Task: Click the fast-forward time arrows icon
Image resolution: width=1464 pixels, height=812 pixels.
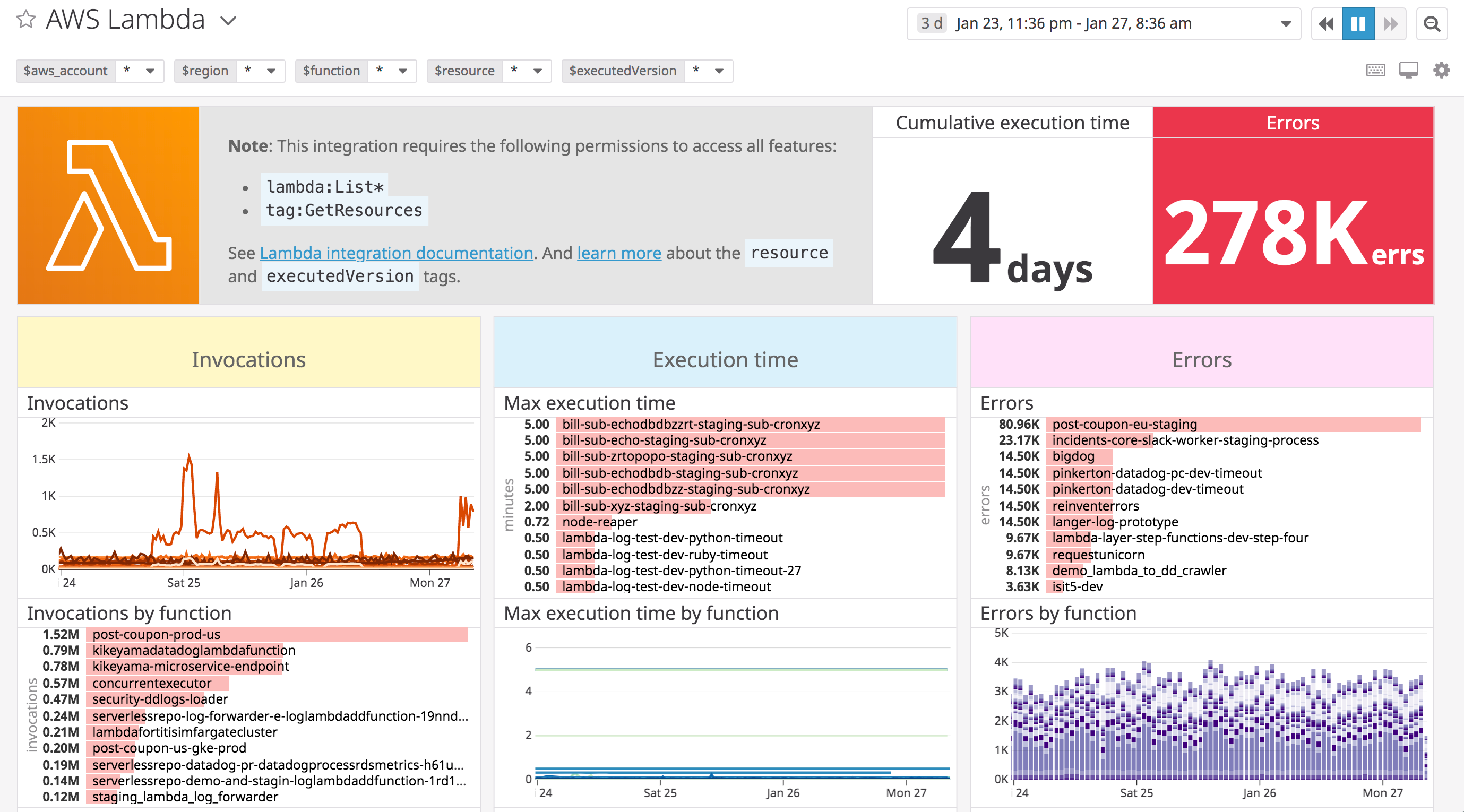Action: tap(1391, 24)
